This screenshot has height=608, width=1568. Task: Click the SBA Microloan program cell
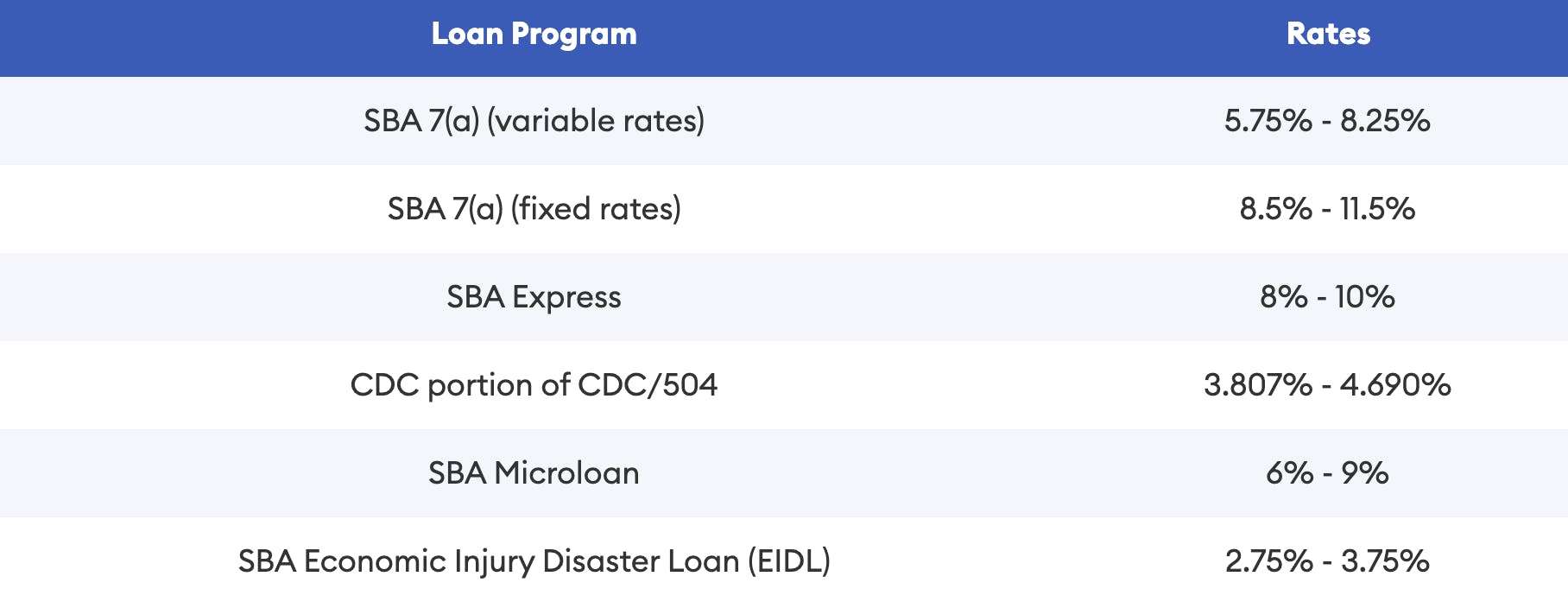(x=534, y=473)
